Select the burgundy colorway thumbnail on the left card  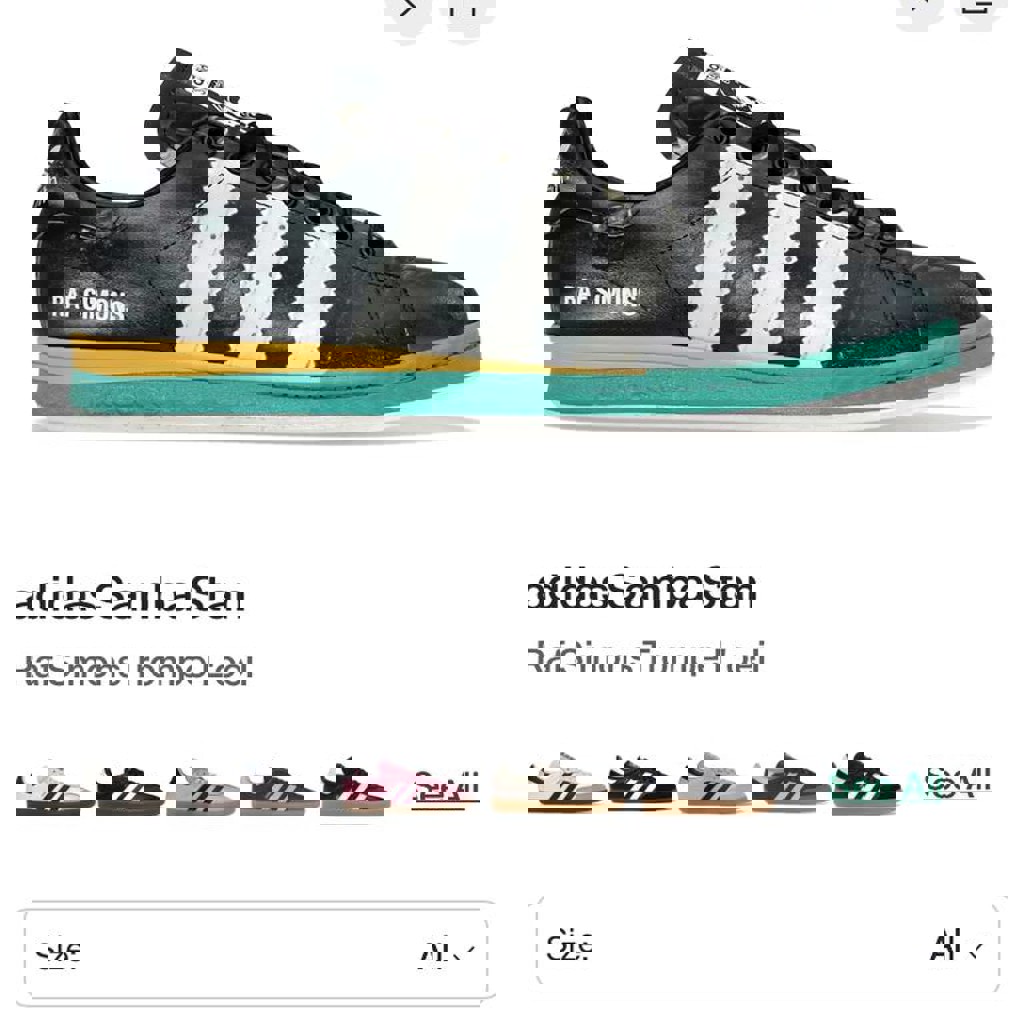coord(354,791)
